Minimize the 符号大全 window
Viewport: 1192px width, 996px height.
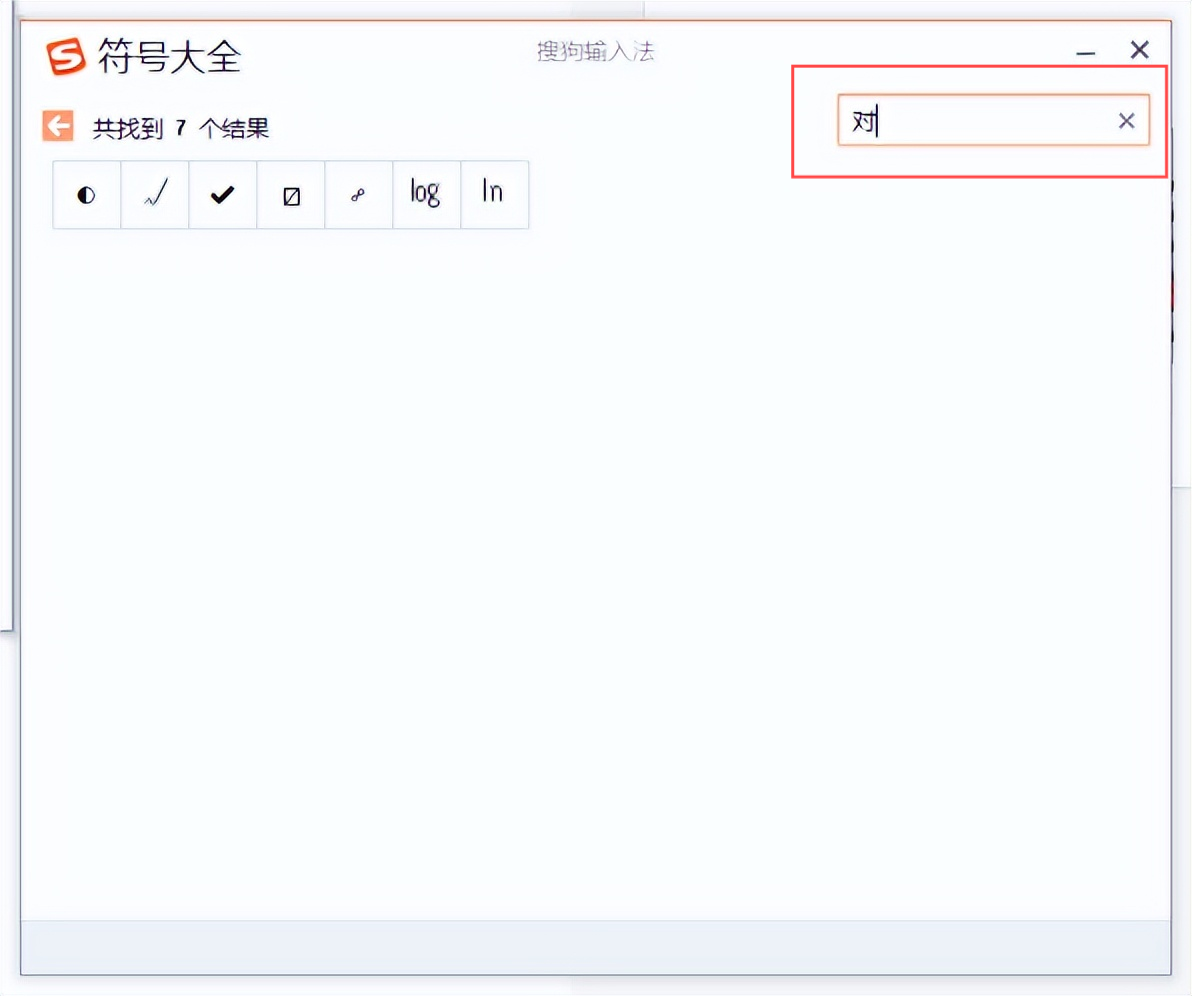coord(1086,52)
